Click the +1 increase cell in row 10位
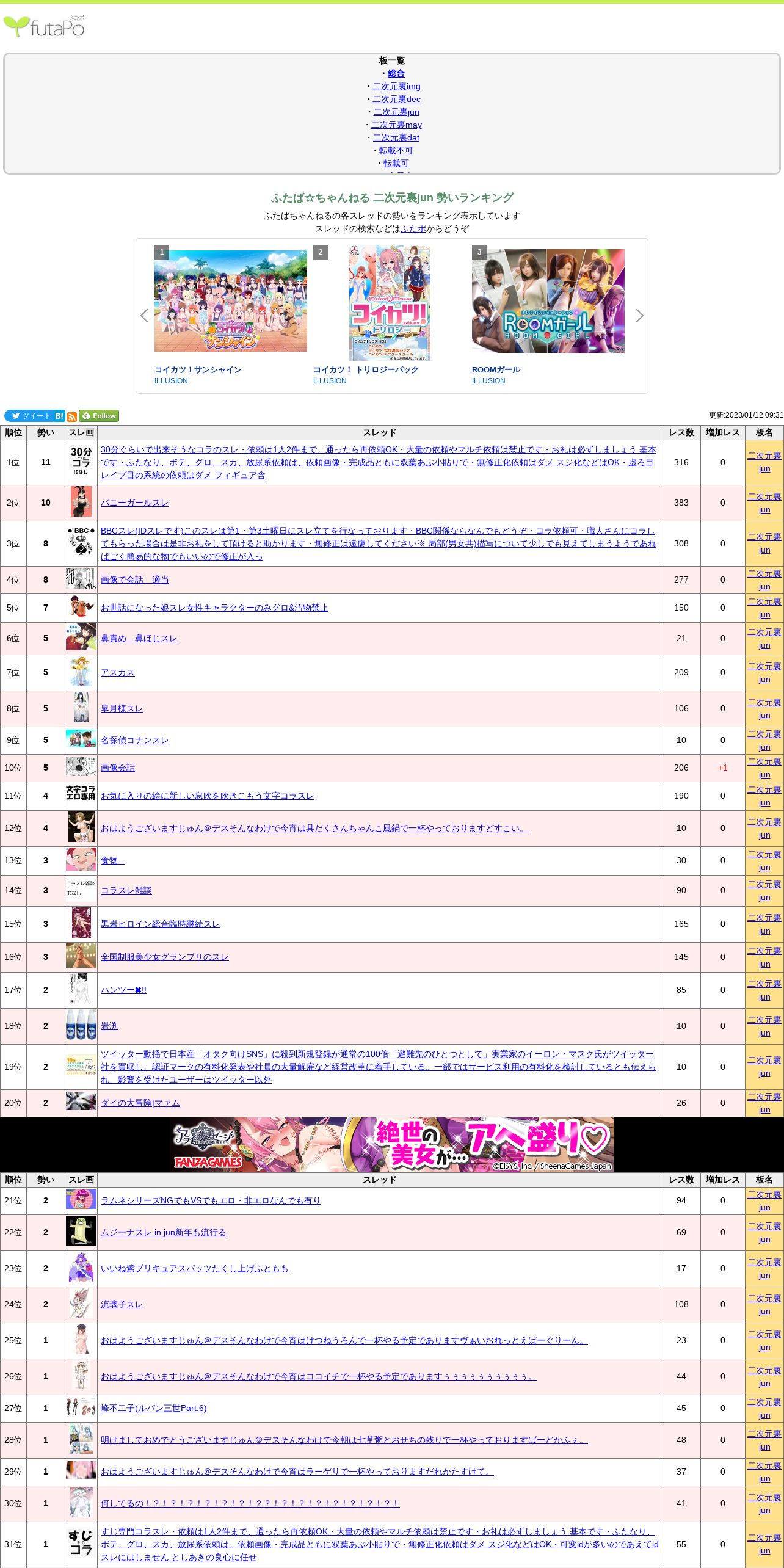Screen dimensions: 784x1568 click(722, 768)
